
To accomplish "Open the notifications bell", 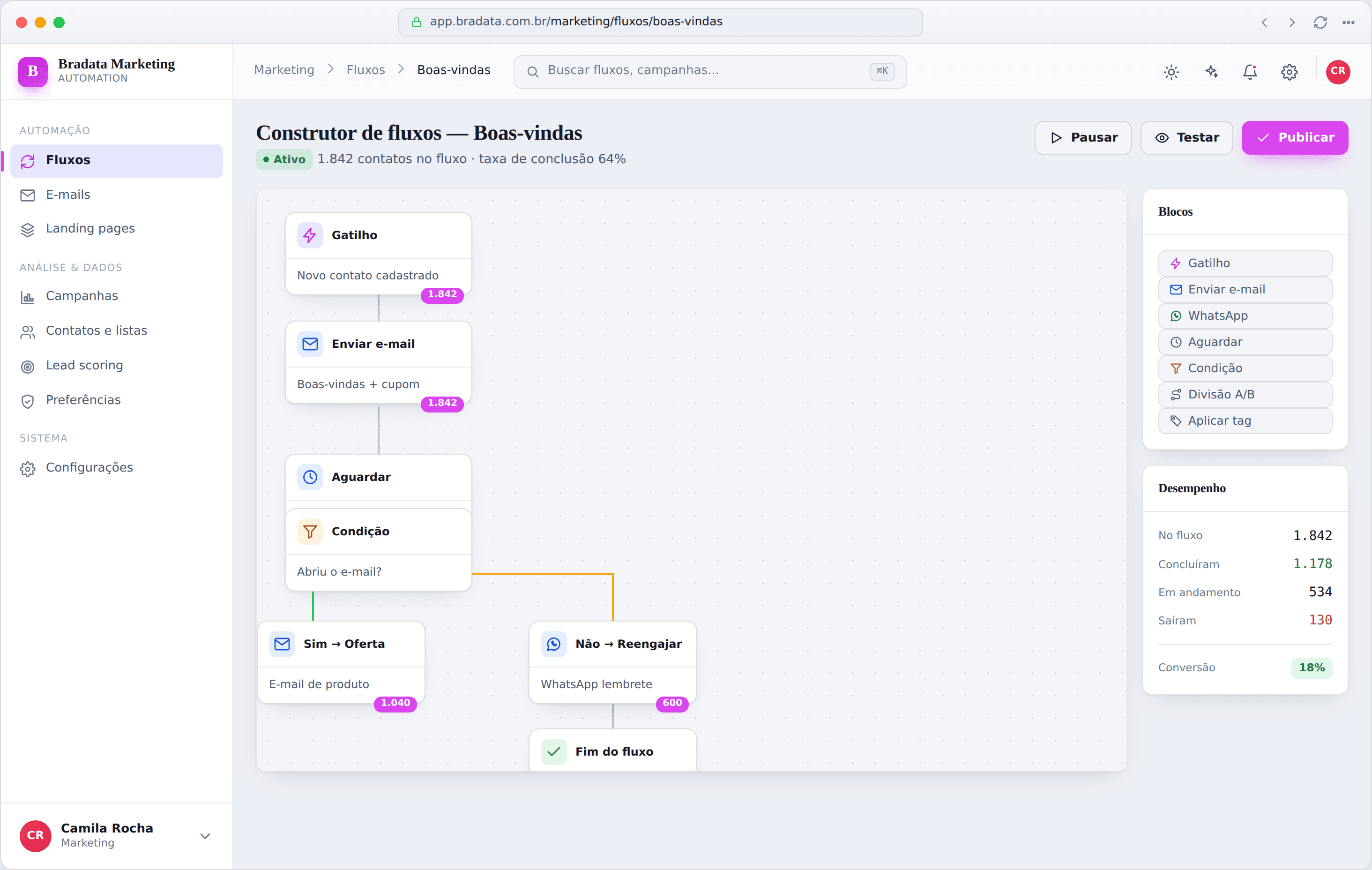I will 1250,72.
